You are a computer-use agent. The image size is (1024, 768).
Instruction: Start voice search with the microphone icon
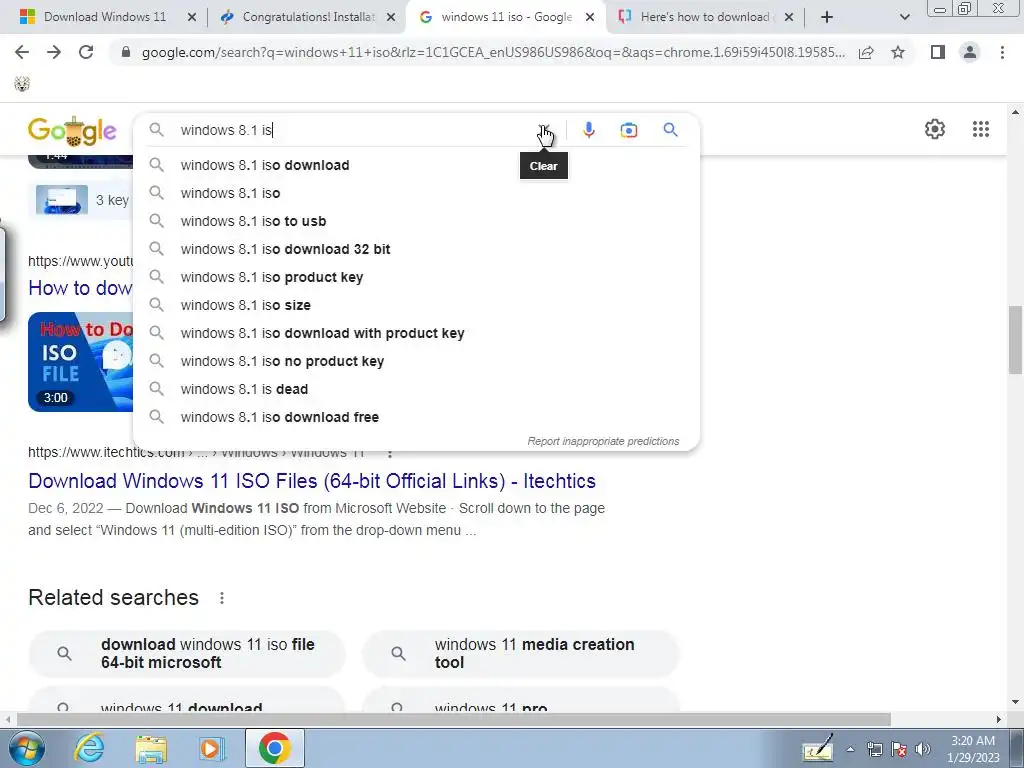[x=588, y=130]
